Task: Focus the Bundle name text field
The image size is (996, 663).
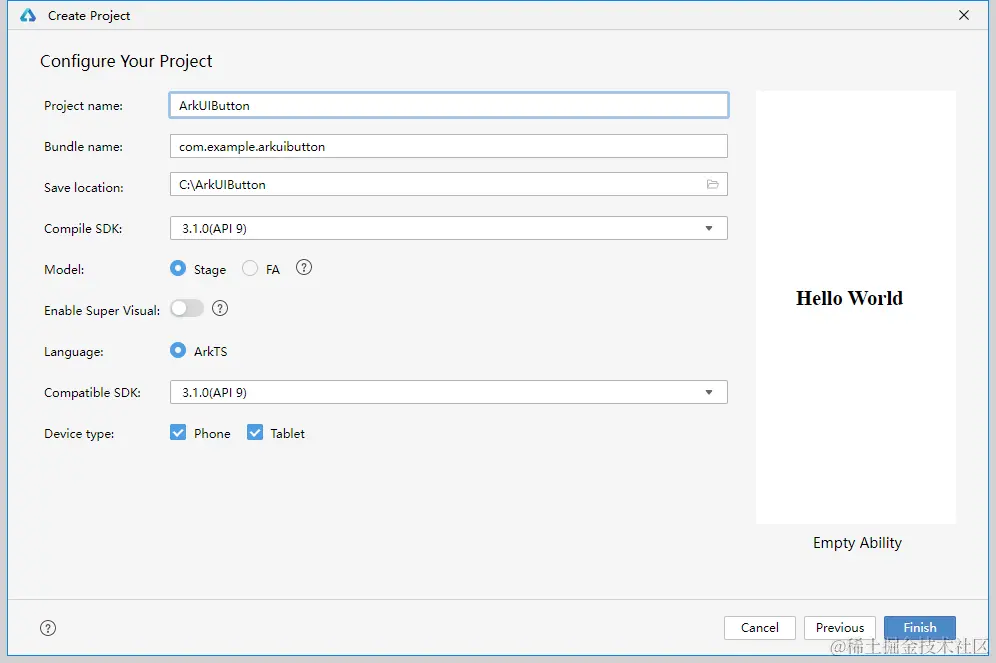Action: coord(448,146)
